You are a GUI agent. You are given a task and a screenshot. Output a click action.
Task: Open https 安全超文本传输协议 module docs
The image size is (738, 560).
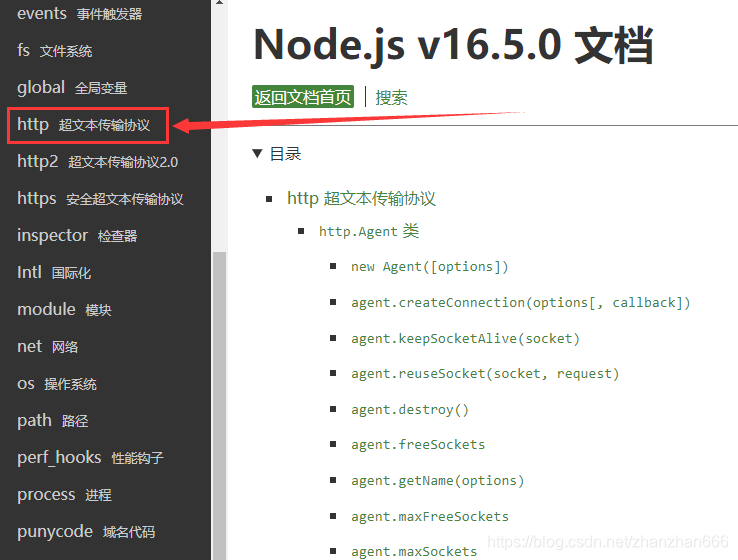[100, 199]
